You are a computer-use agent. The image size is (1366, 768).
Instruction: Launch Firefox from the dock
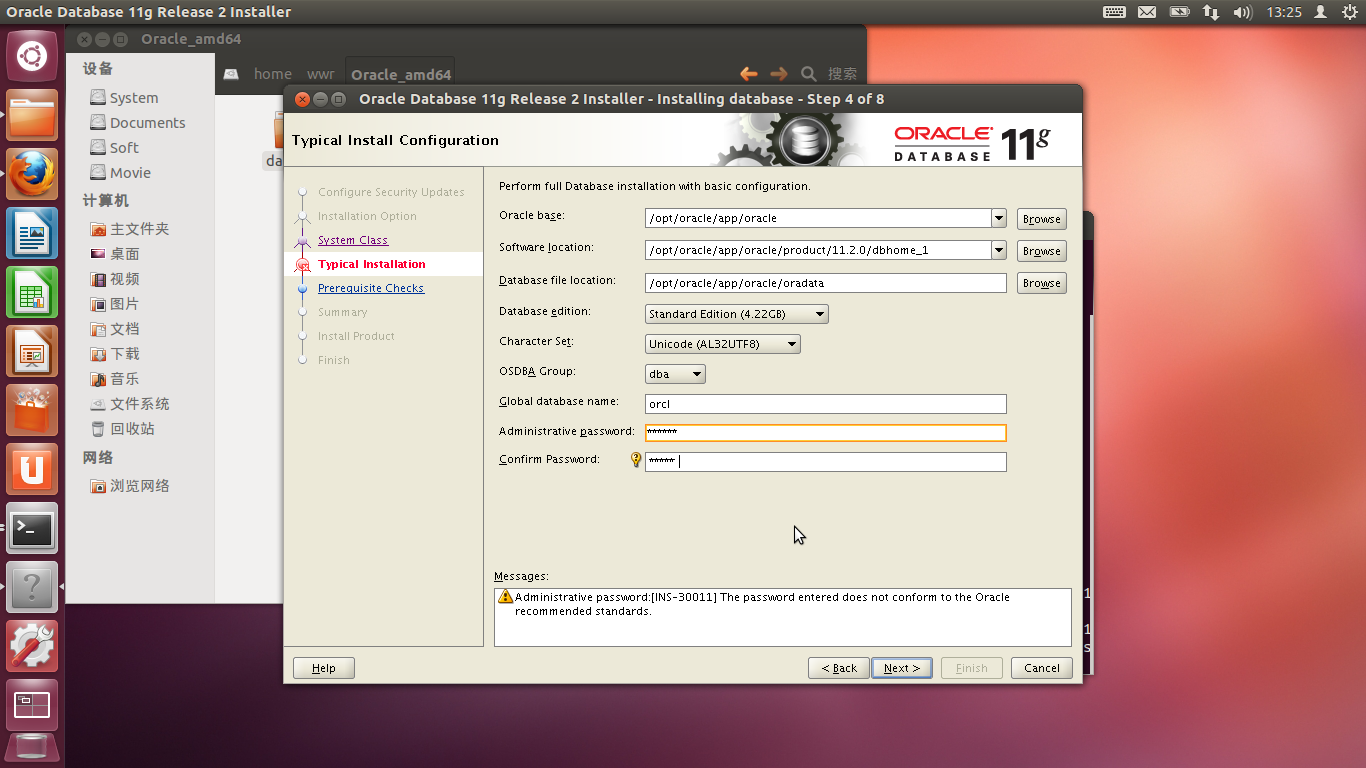tap(32, 174)
